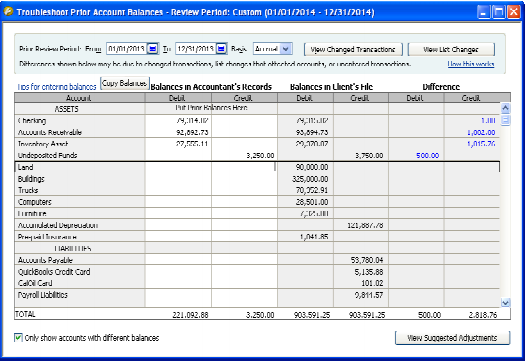Click the Account column header

click(79, 98)
